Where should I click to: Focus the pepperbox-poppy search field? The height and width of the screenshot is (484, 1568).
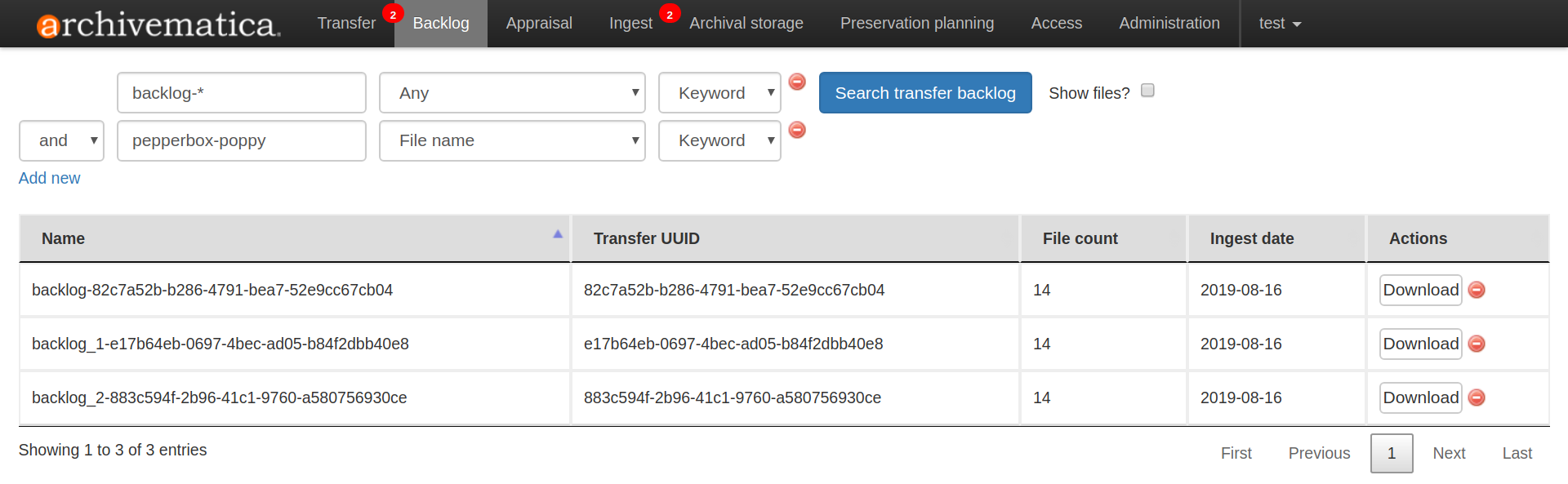pos(241,140)
